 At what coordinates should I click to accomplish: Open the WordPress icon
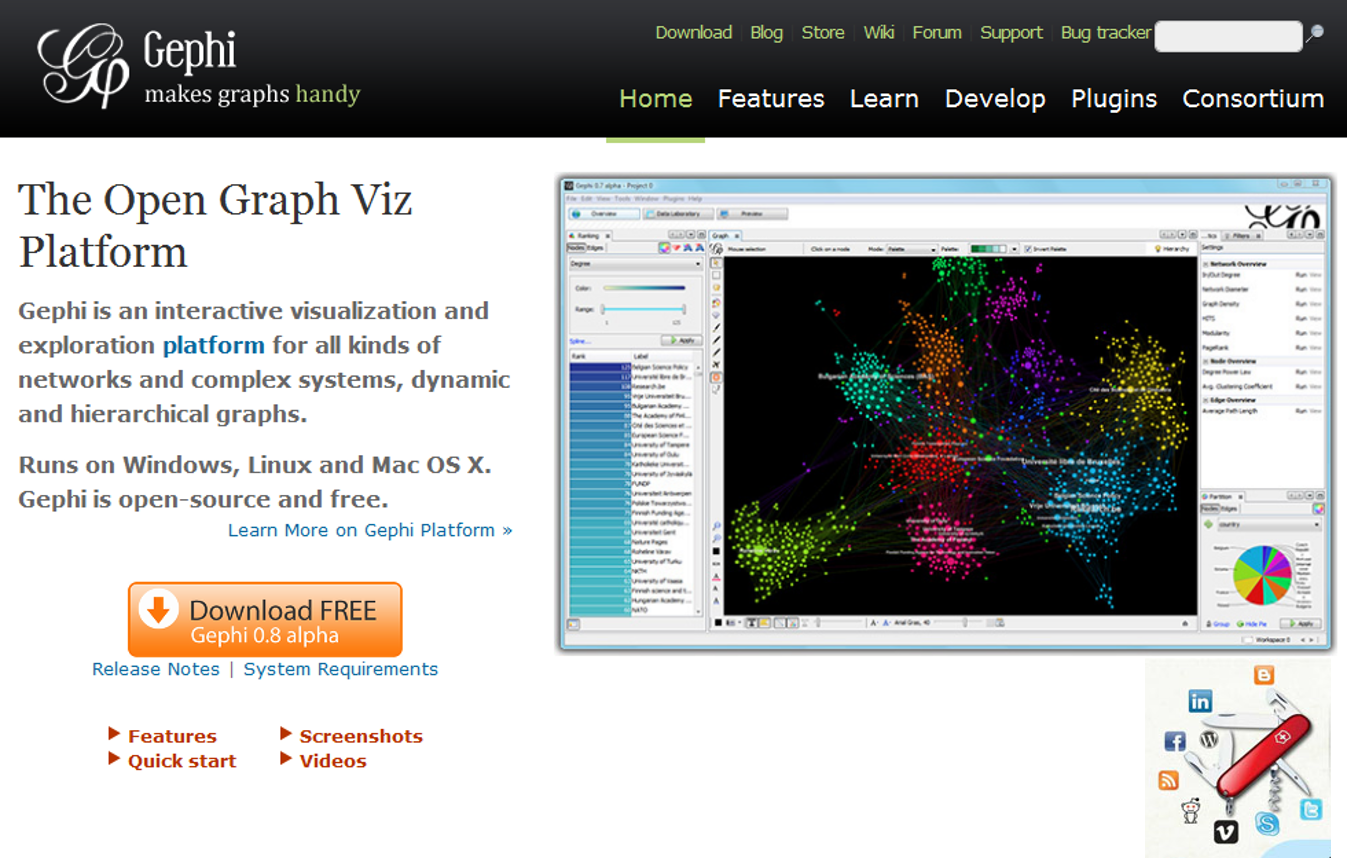[1208, 740]
